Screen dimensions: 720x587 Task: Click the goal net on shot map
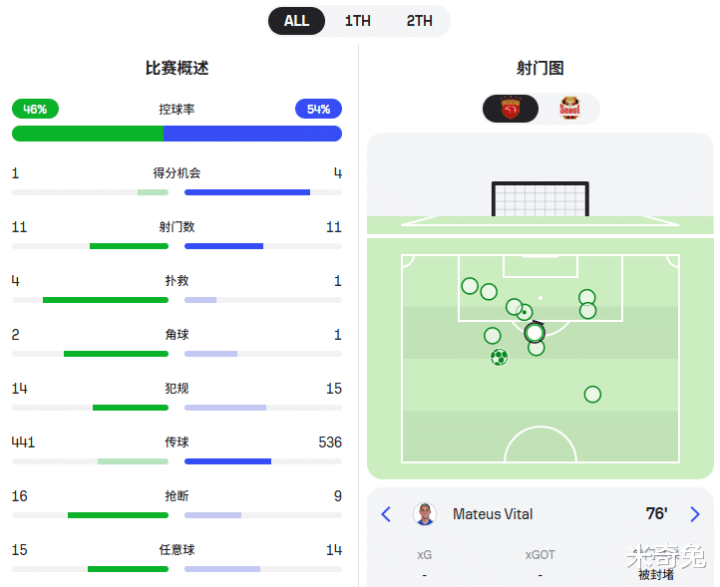point(541,198)
